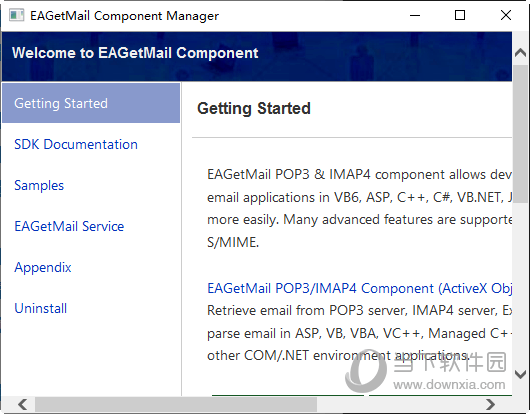This screenshot has height=414, width=530.
Task: Maximize the Component Manager window
Action: coord(460,15)
